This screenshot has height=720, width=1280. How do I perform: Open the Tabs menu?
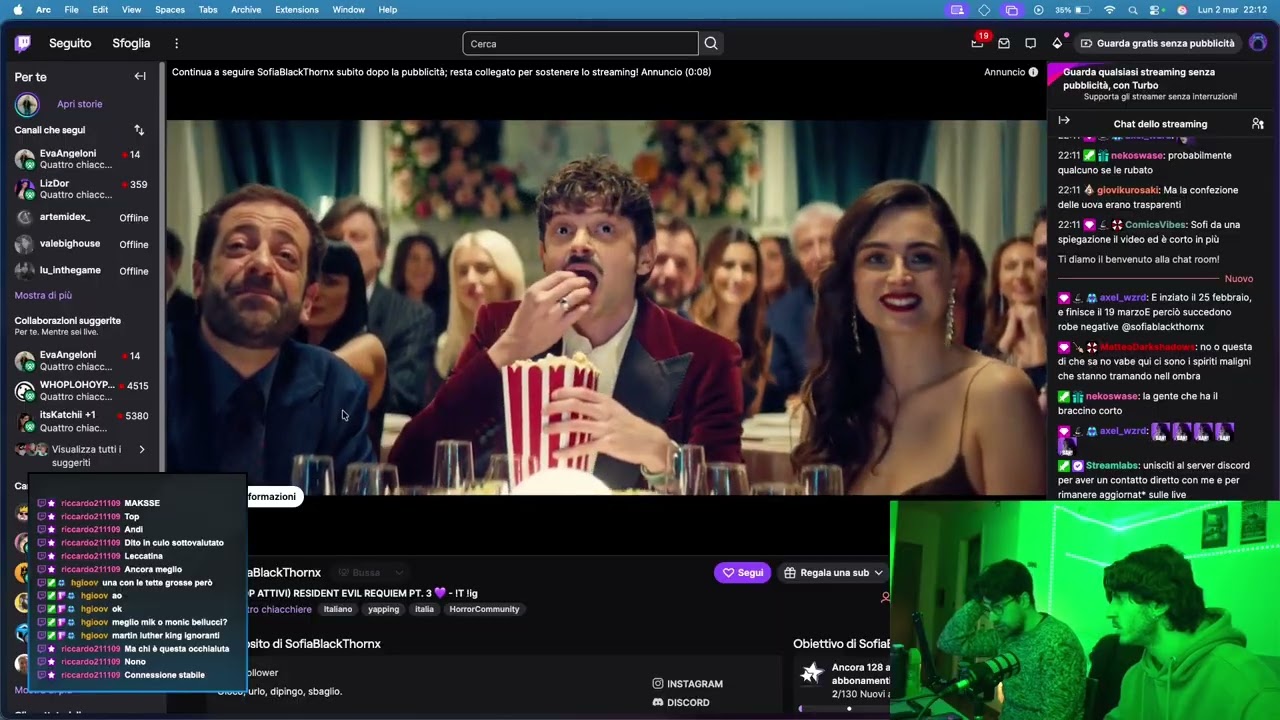tap(208, 10)
